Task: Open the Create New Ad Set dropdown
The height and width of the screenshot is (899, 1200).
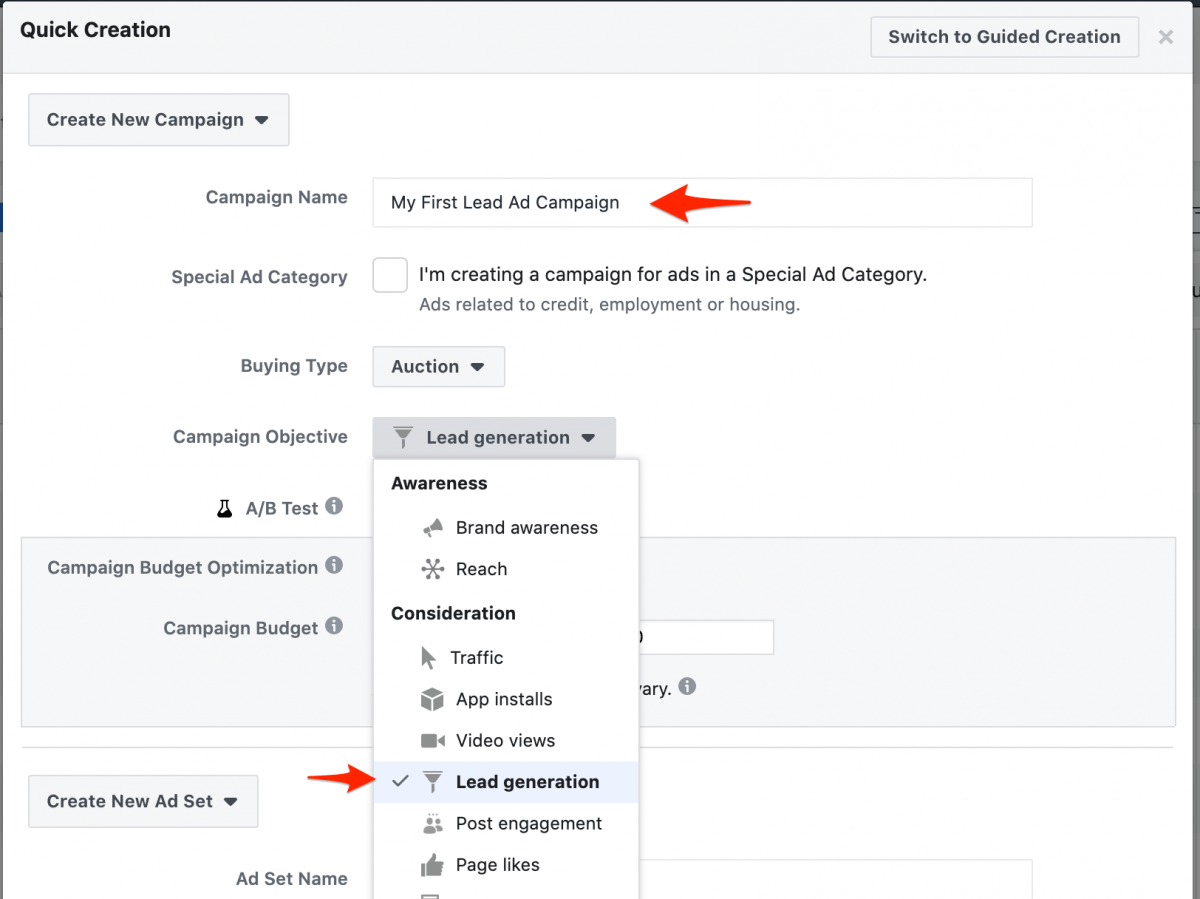Action: pos(143,801)
